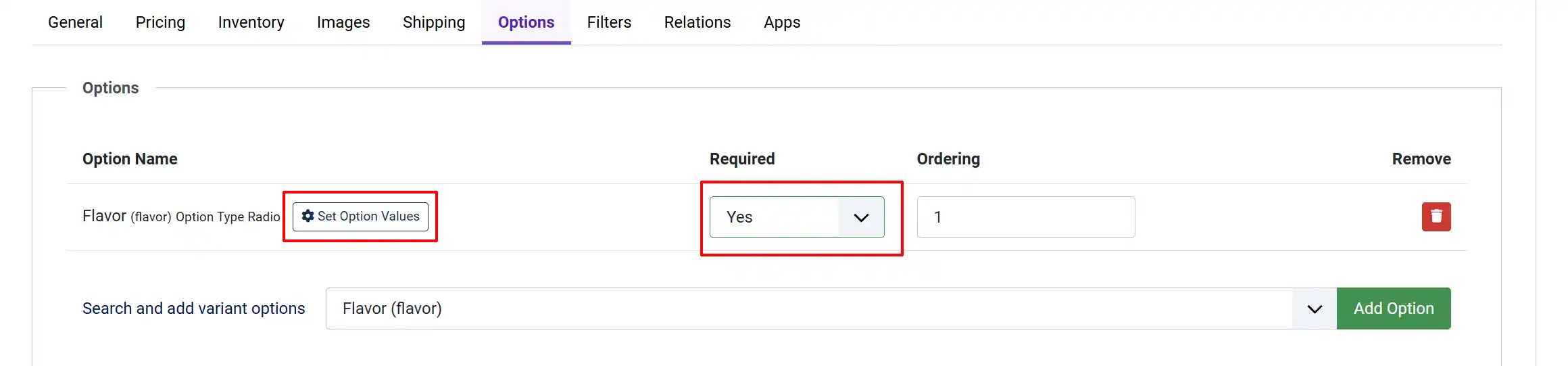Open the Pricing tab

pos(160,22)
